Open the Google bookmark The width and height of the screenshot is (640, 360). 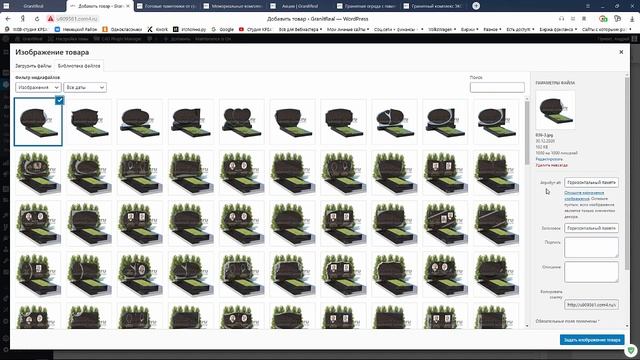(223, 29)
